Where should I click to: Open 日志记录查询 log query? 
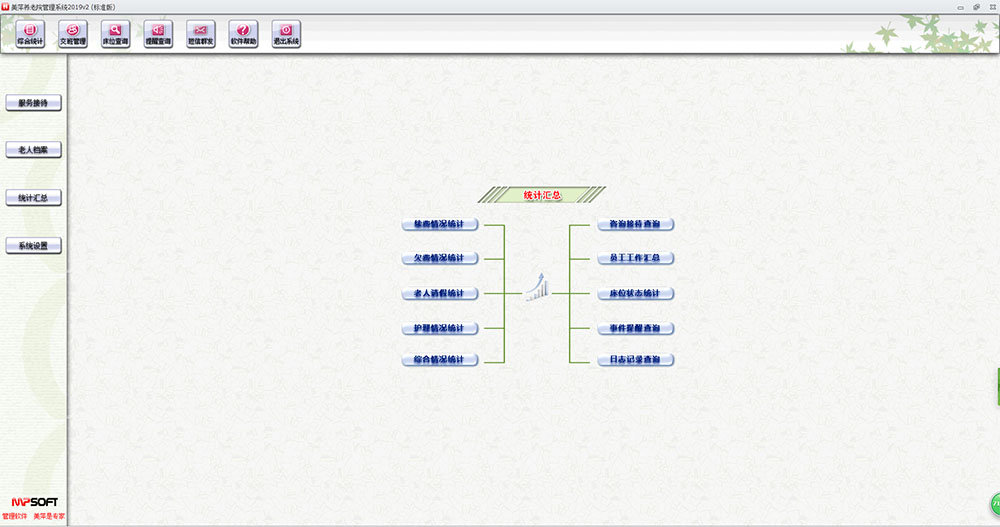point(636,360)
